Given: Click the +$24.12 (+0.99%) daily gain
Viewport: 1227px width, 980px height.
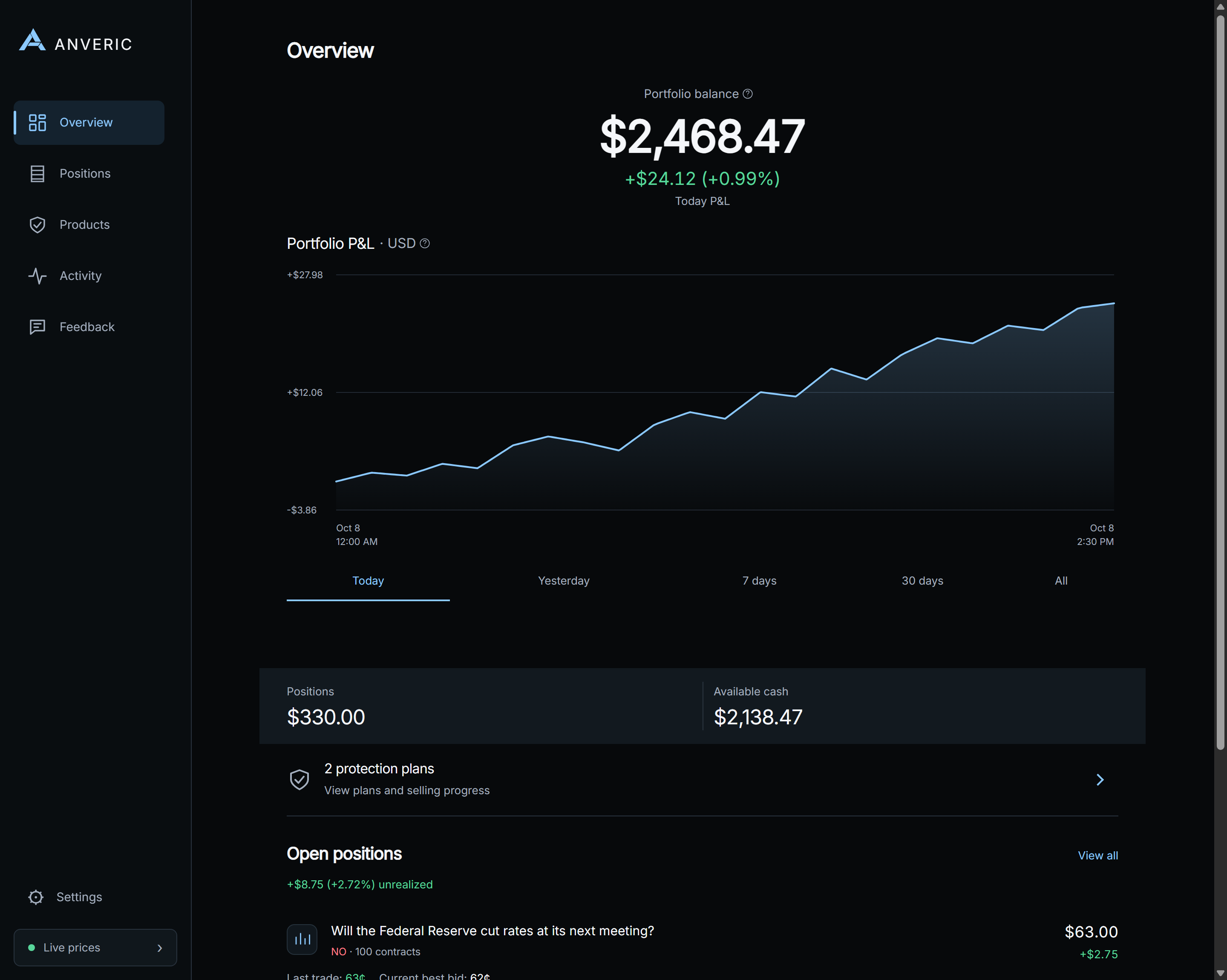Looking at the screenshot, I should [x=702, y=179].
